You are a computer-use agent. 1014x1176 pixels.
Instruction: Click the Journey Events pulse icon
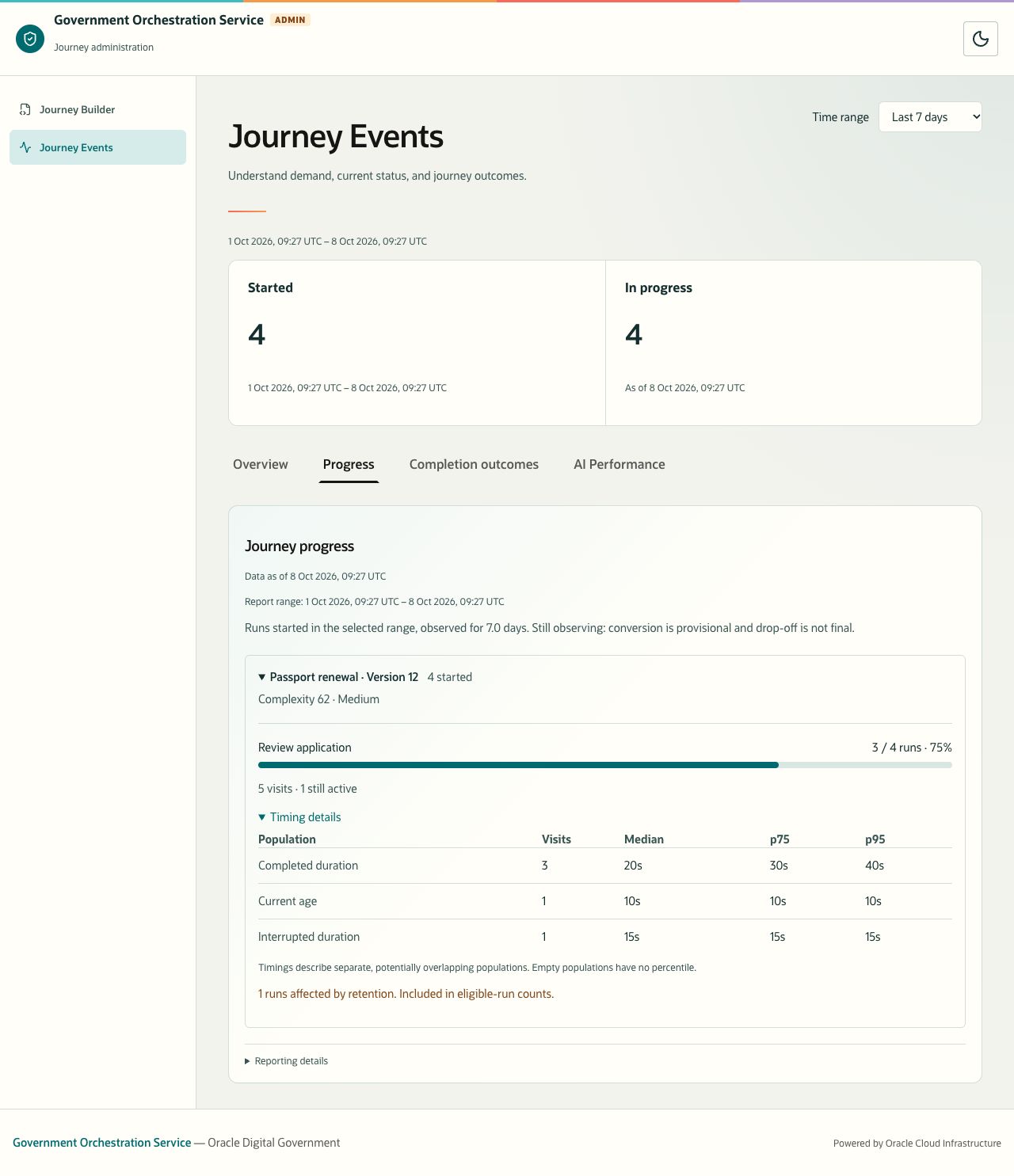[x=25, y=147]
